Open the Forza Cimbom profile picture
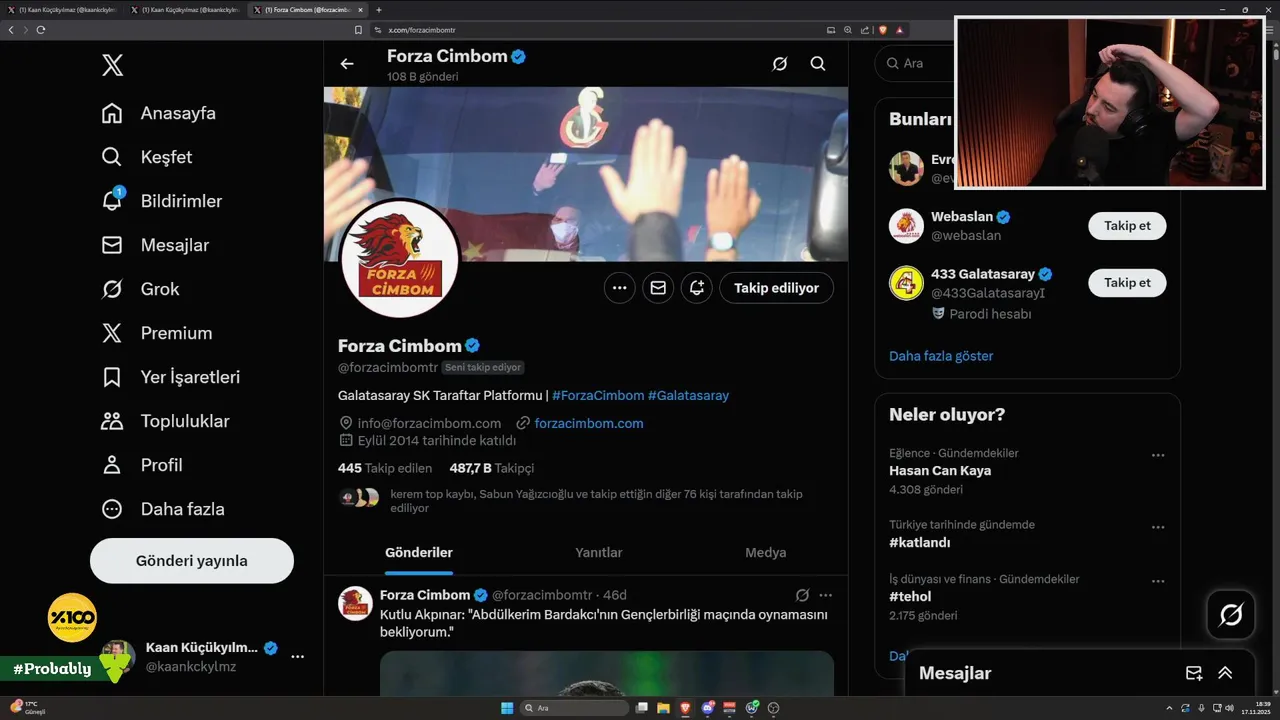This screenshot has width=1280, height=720. click(400, 259)
